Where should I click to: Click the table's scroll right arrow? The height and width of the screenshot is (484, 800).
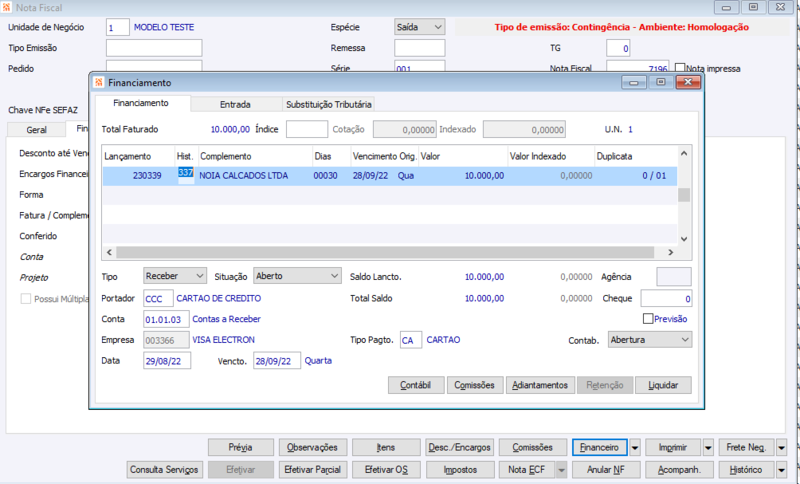(671, 252)
